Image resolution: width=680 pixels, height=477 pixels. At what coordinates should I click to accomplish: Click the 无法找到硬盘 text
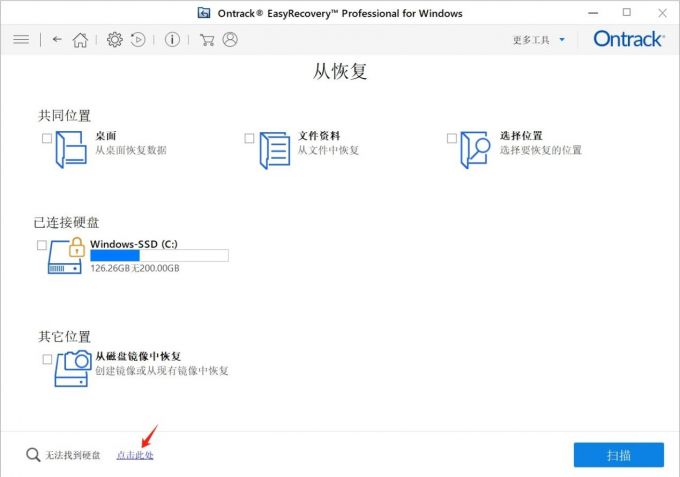click(73, 455)
